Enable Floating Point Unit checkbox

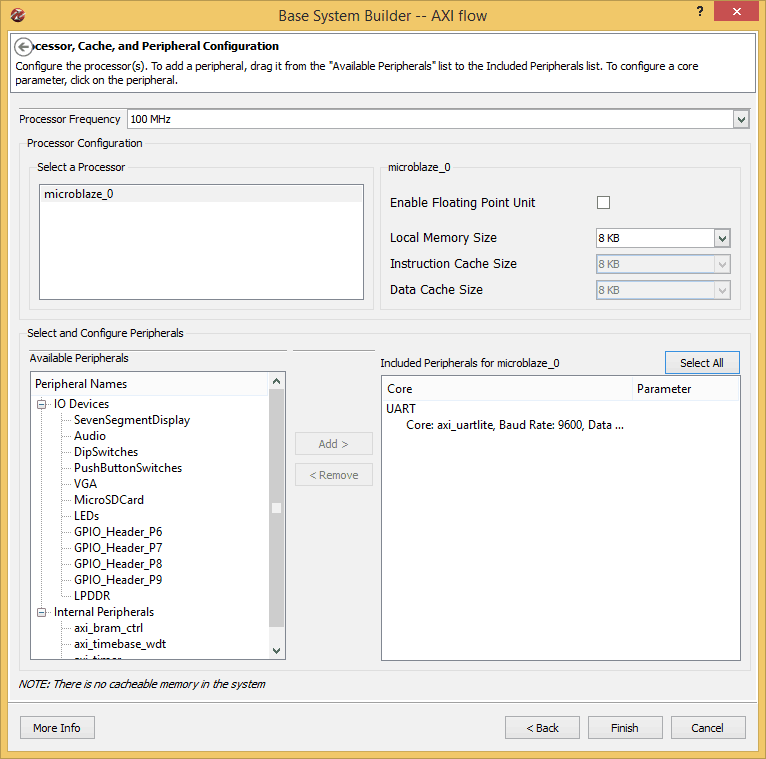coord(603,203)
